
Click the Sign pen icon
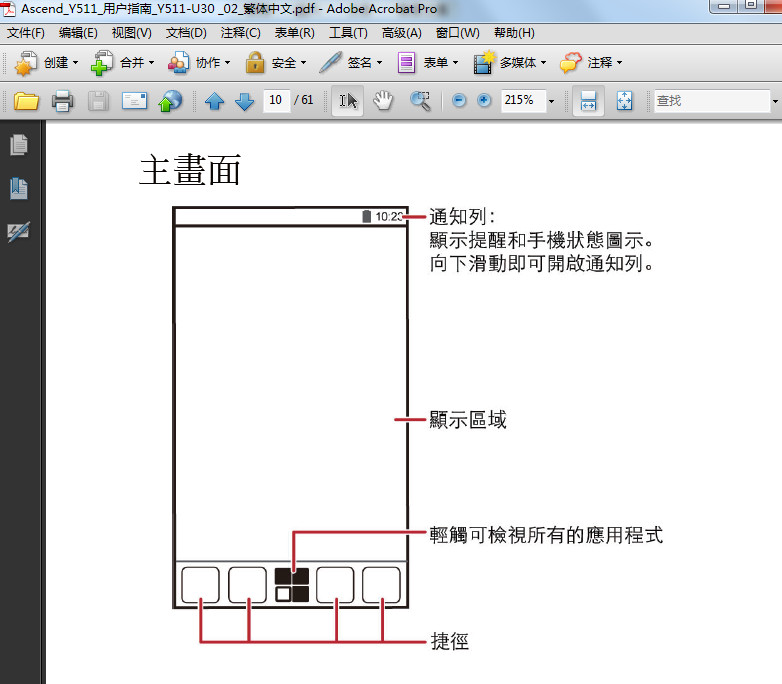coord(330,63)
